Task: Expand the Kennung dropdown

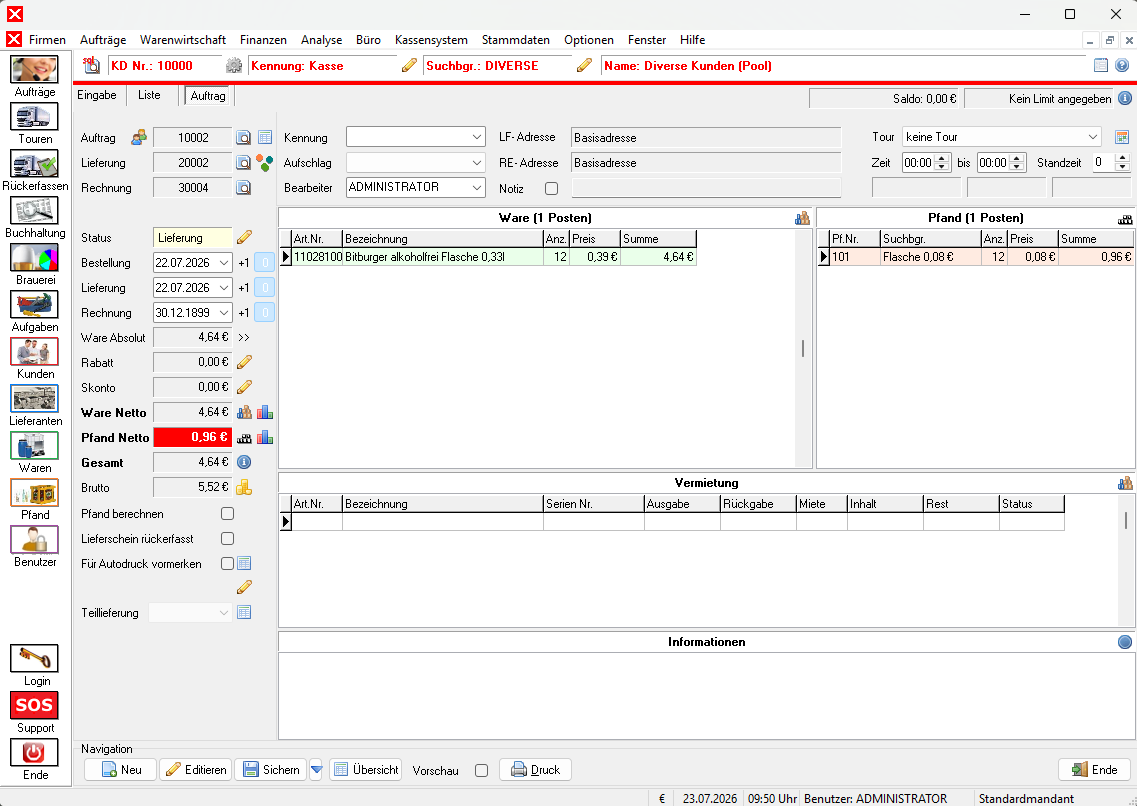Action: tap(415, 137)
